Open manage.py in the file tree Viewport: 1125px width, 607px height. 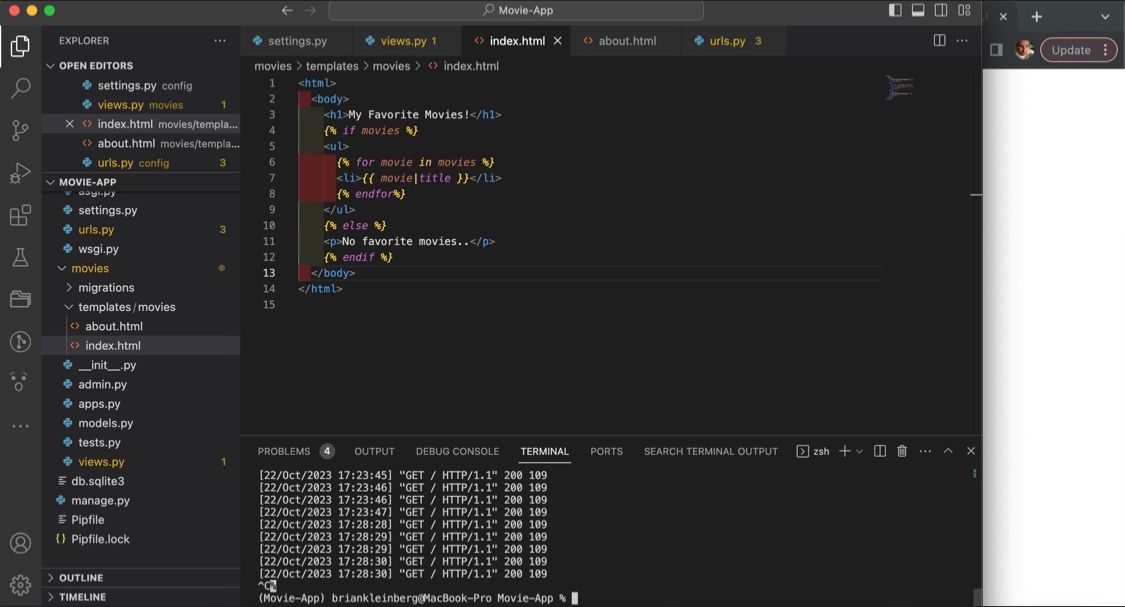coord(141,500)
